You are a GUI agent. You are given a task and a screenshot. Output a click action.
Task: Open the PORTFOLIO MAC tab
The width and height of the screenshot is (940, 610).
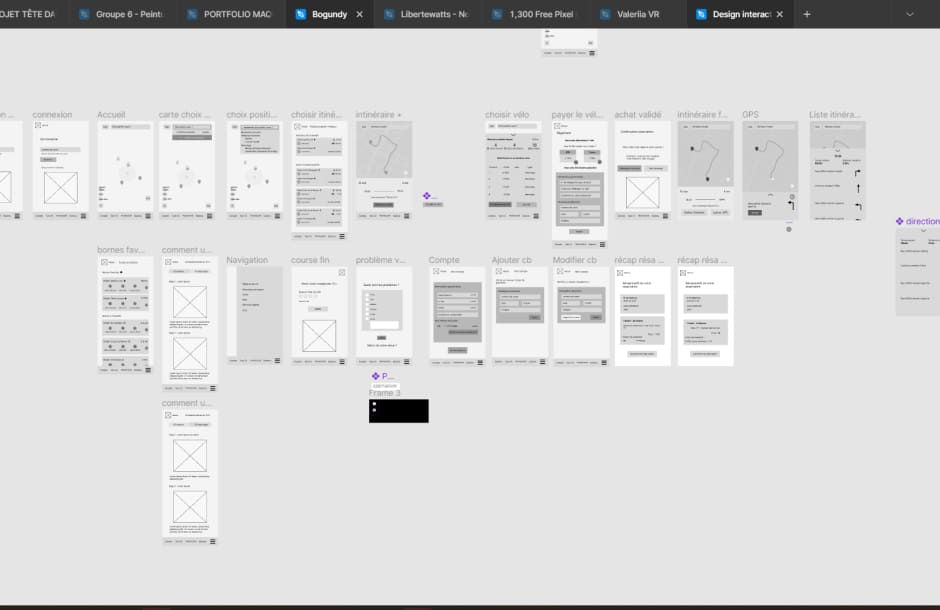click(x=236, y=15)
